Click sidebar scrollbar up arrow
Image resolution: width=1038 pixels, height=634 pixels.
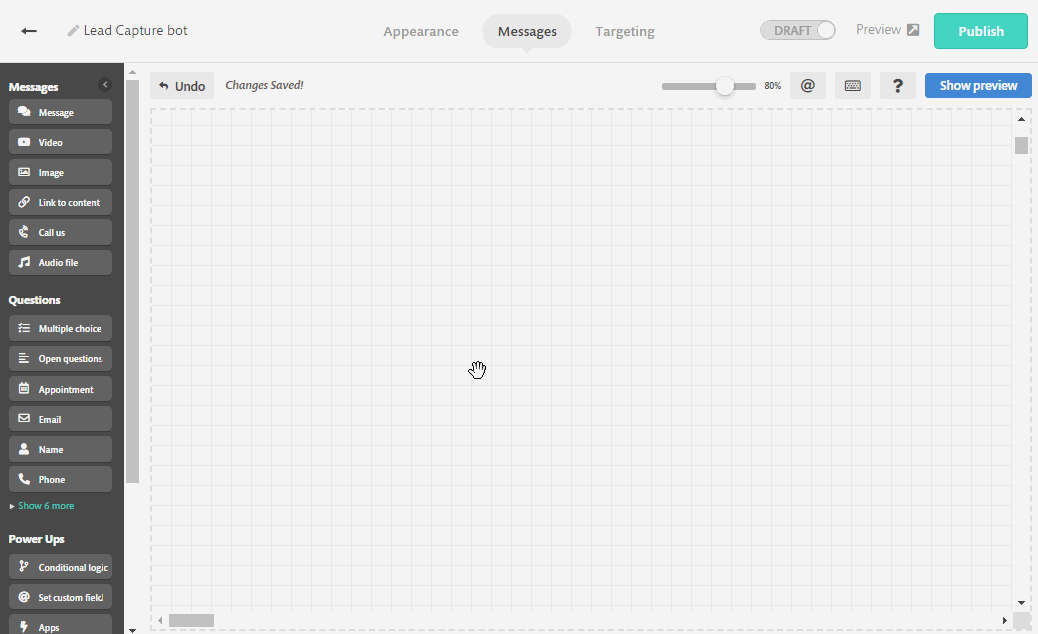(x=132, y=72)
